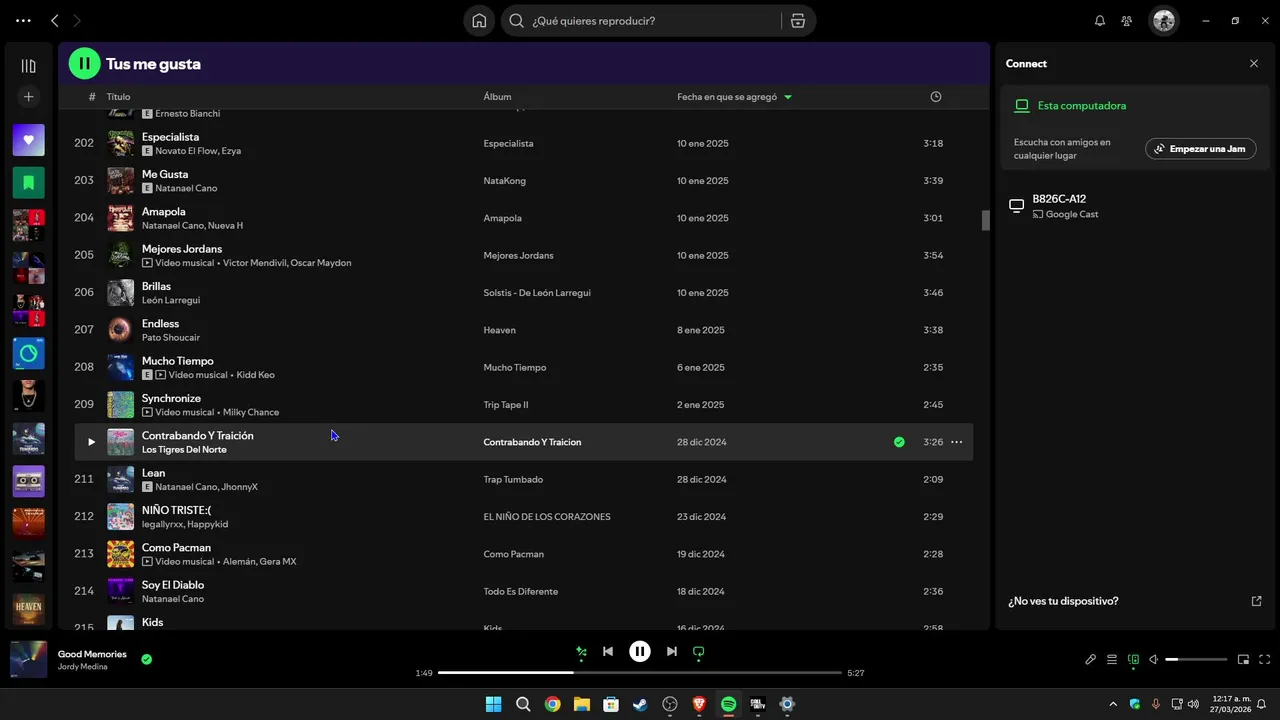Open the Home page icon
Viewport: 1280px width, 720px height.
point(479,20)
